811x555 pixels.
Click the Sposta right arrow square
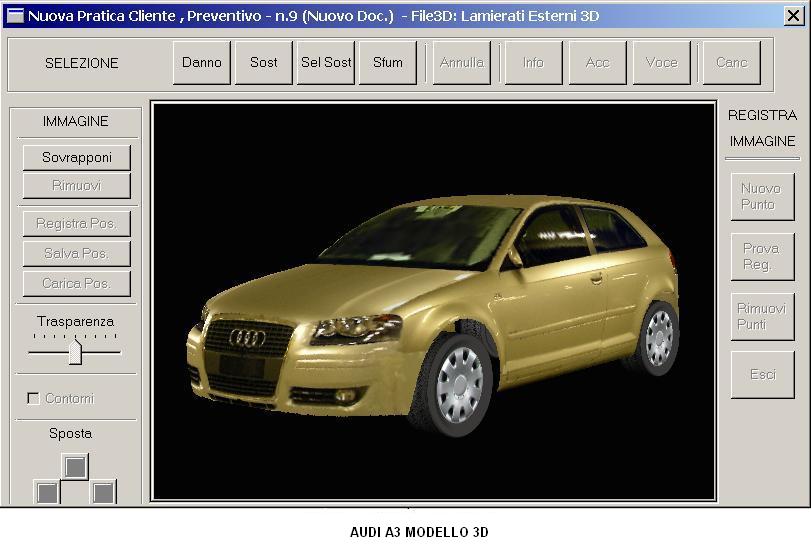[103, 492]
